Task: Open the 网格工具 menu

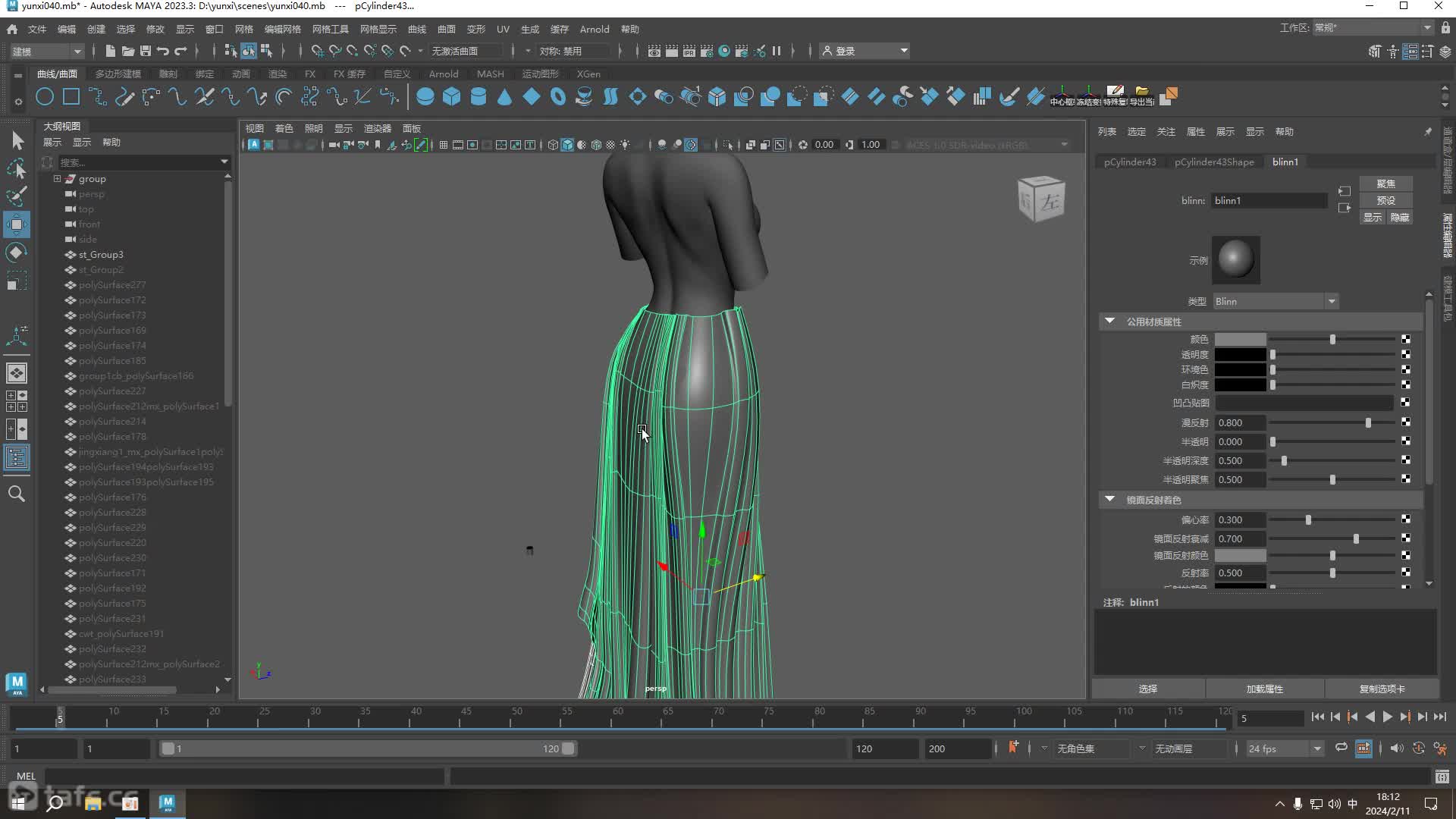Action: click(x=331, y=29)
